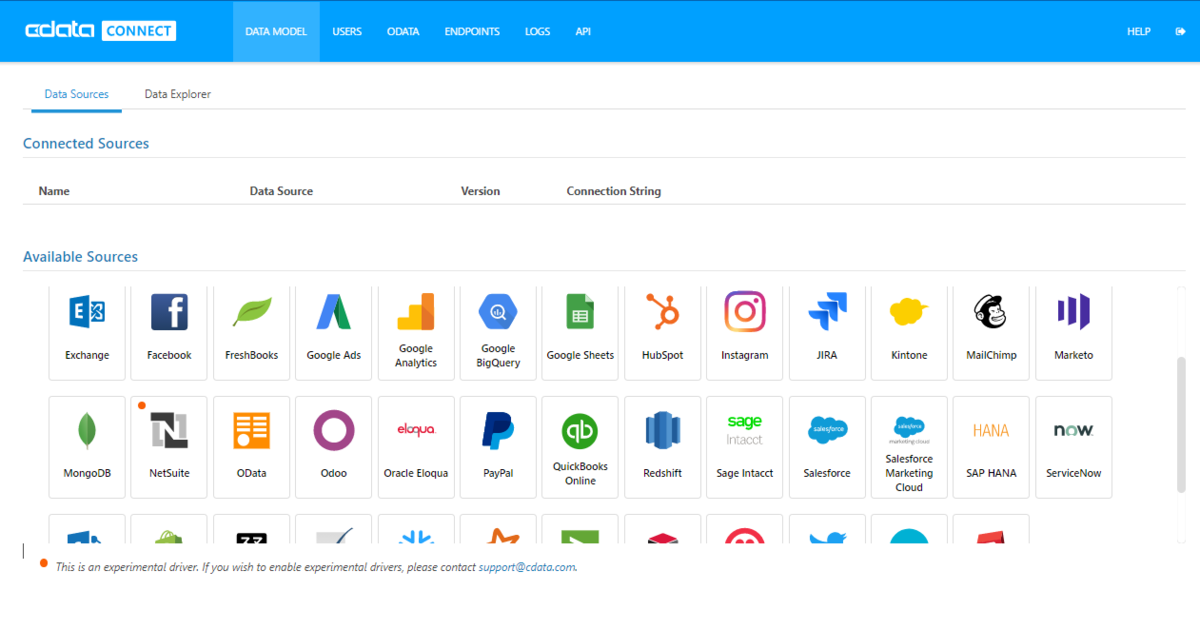Image resolution: width=1200 pixels, height=630 pixels.
Task: Pick the QuickBooks Online source
Action: click(x=580, y=447)
